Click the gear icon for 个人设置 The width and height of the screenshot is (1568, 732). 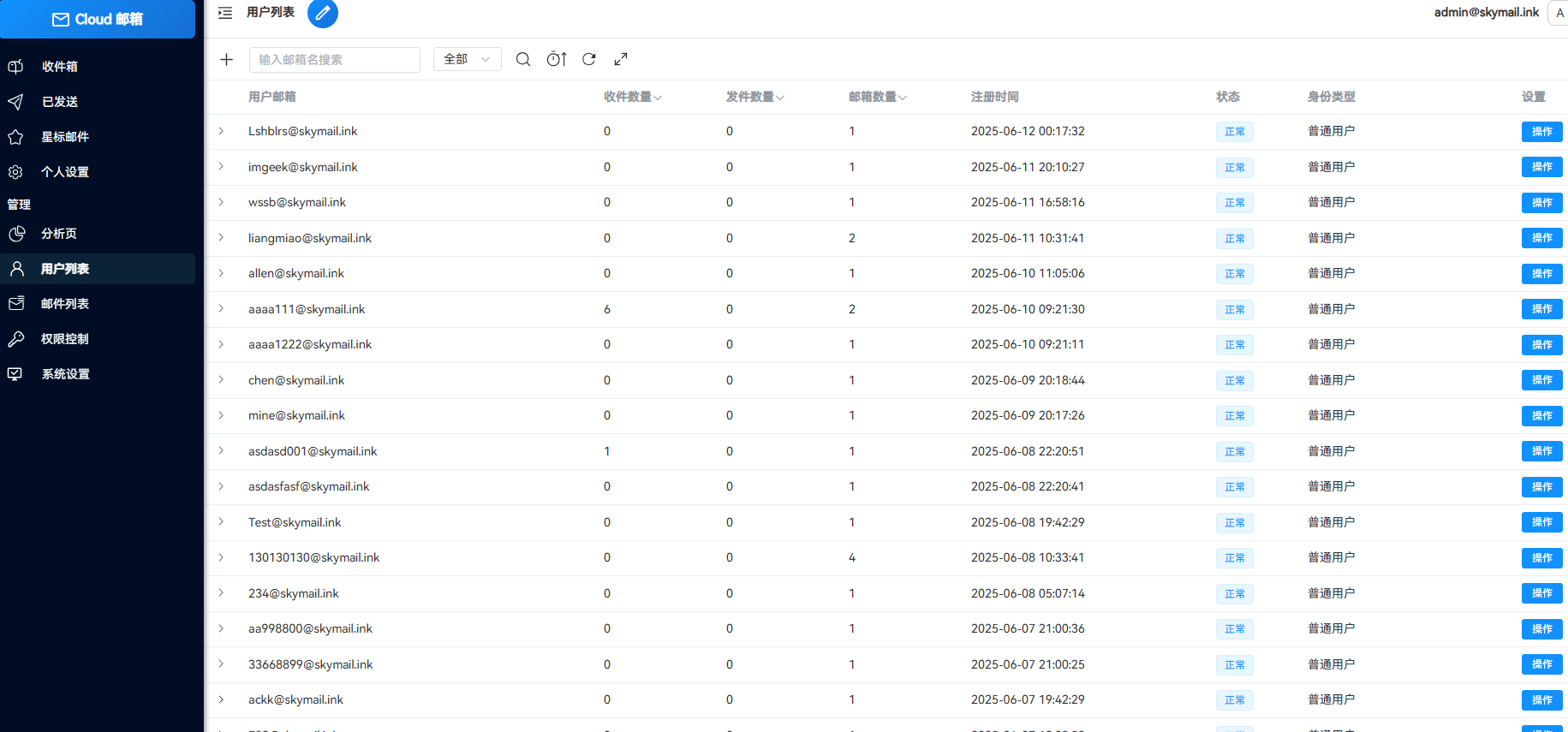point(15,172)
